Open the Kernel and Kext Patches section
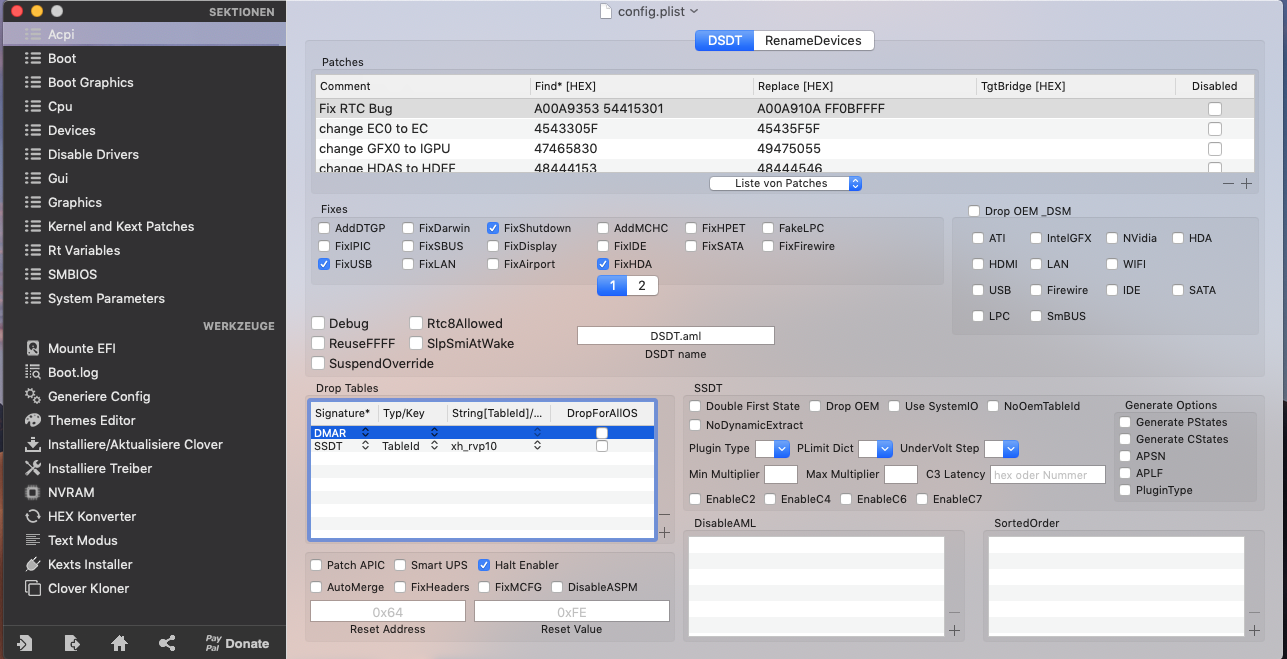Image resolution: width=1287 pixels, height=659 pixels. (121, 226)
